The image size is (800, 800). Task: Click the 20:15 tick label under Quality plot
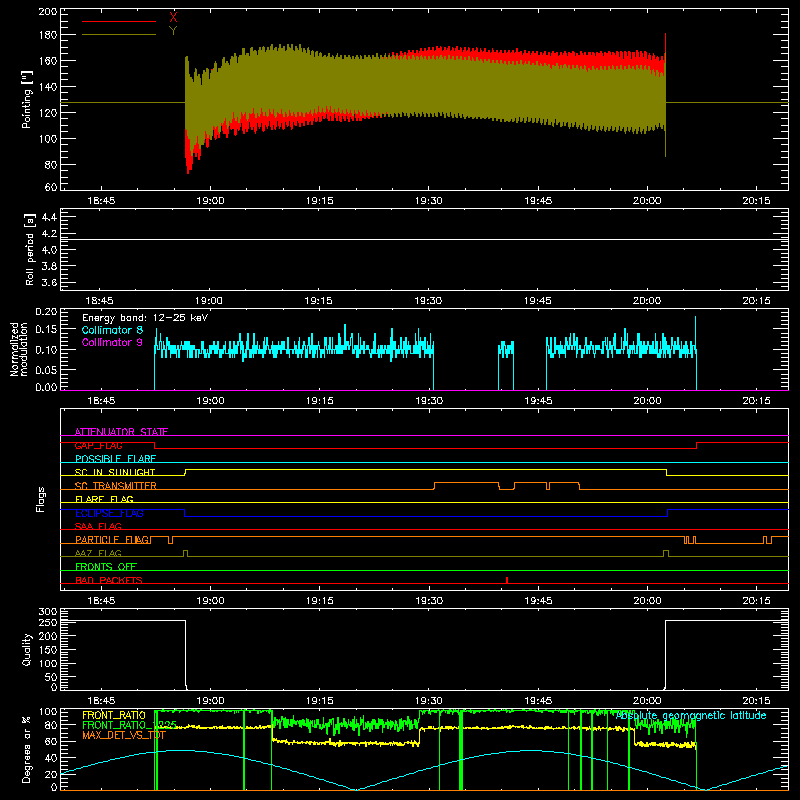[x=756, y=701]
